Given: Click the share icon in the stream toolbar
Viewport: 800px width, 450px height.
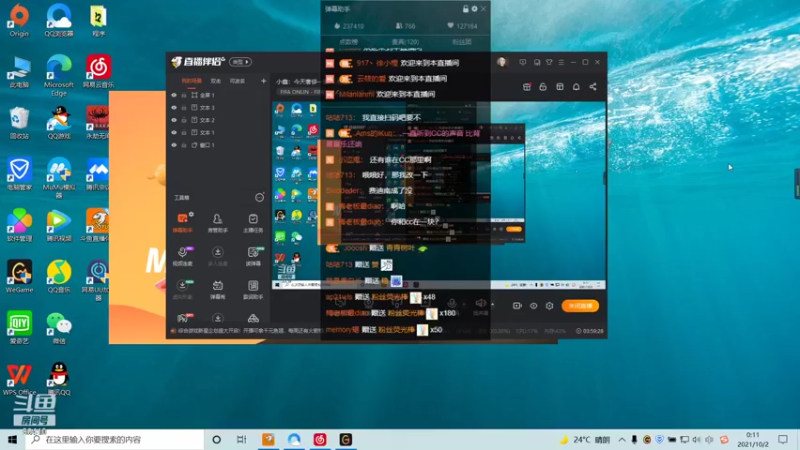Looking at the screenshot, I should click(593, 87).
